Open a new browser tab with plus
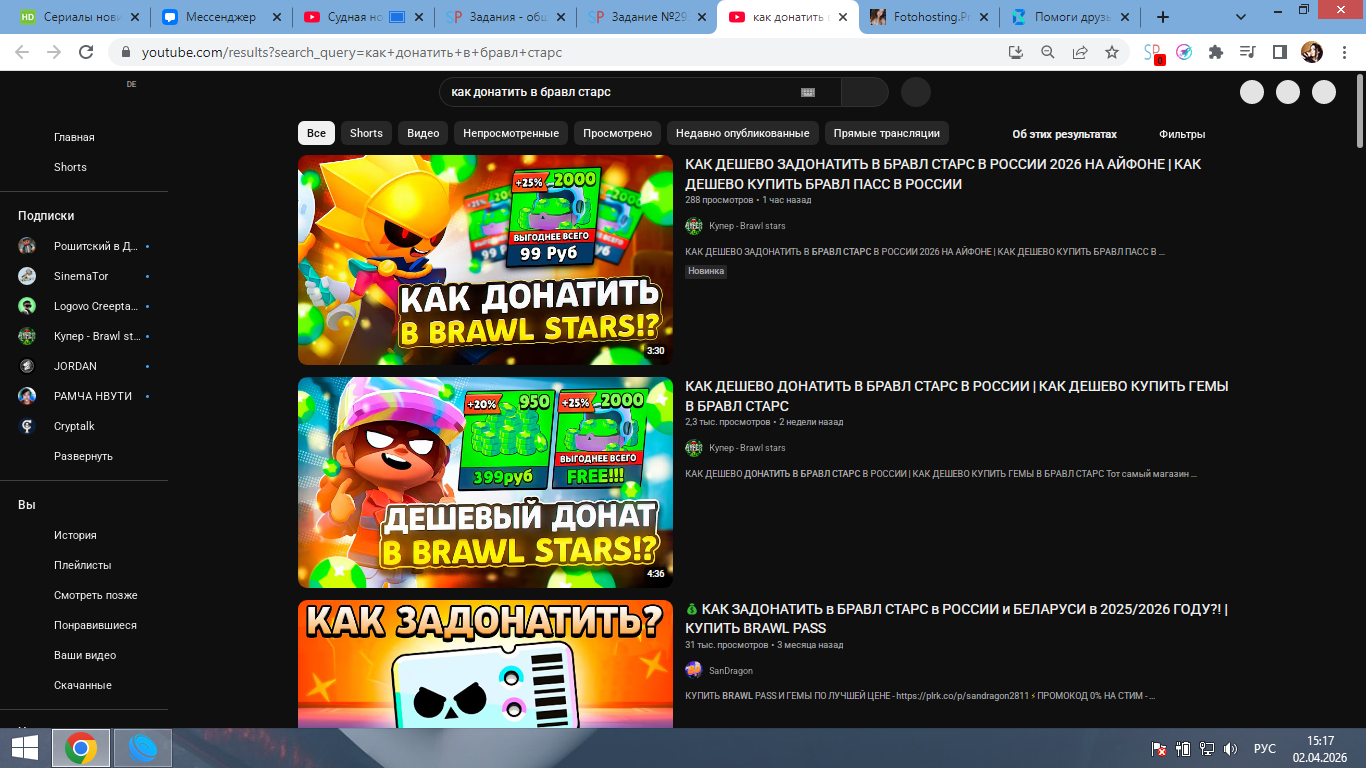The image size is (1366, 768). pyautogui.click(x=1163, y=17)
